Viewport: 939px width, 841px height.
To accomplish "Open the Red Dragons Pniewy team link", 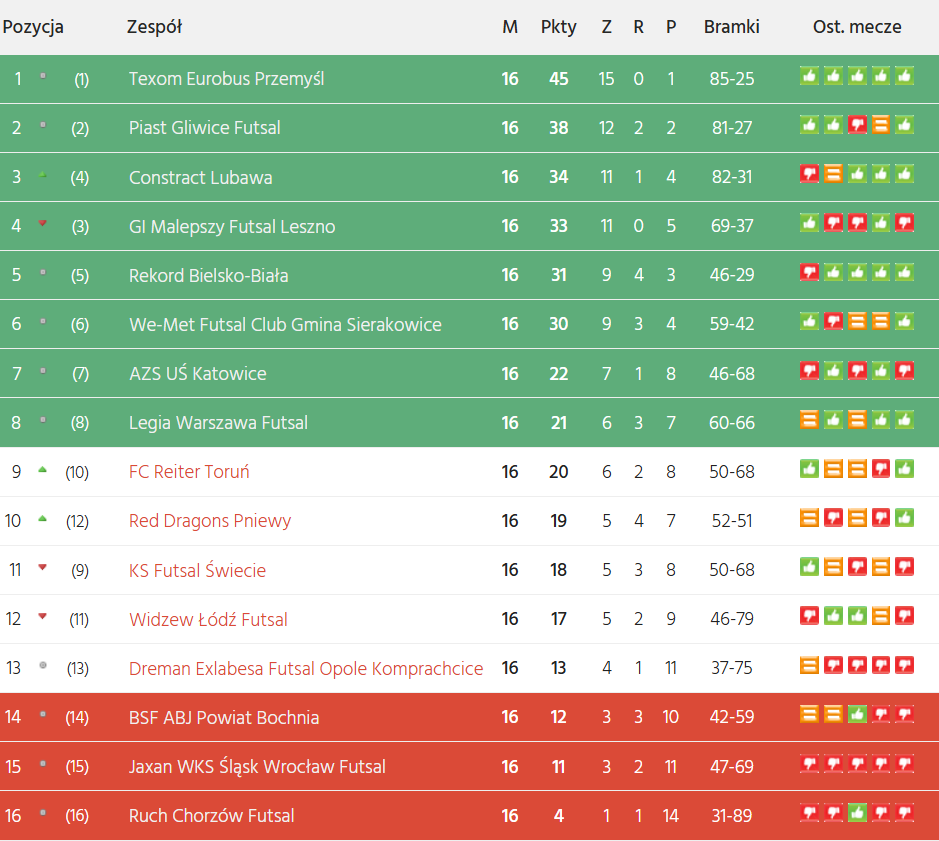I will (x=210, y=520).
